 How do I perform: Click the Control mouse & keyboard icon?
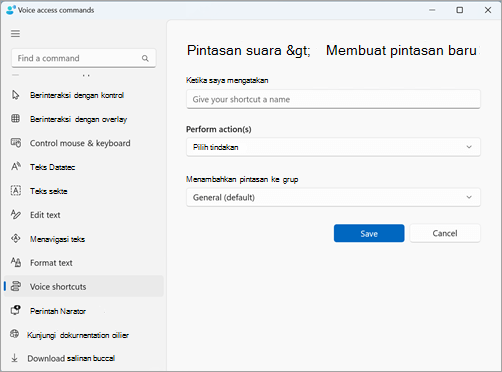point(16,143)
